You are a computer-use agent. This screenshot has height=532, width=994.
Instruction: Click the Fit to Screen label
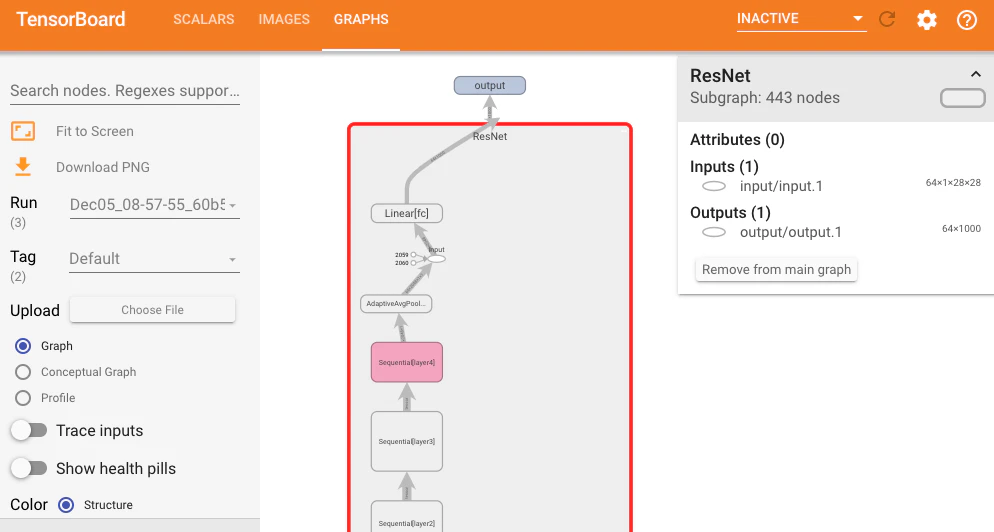coord(94,131)
